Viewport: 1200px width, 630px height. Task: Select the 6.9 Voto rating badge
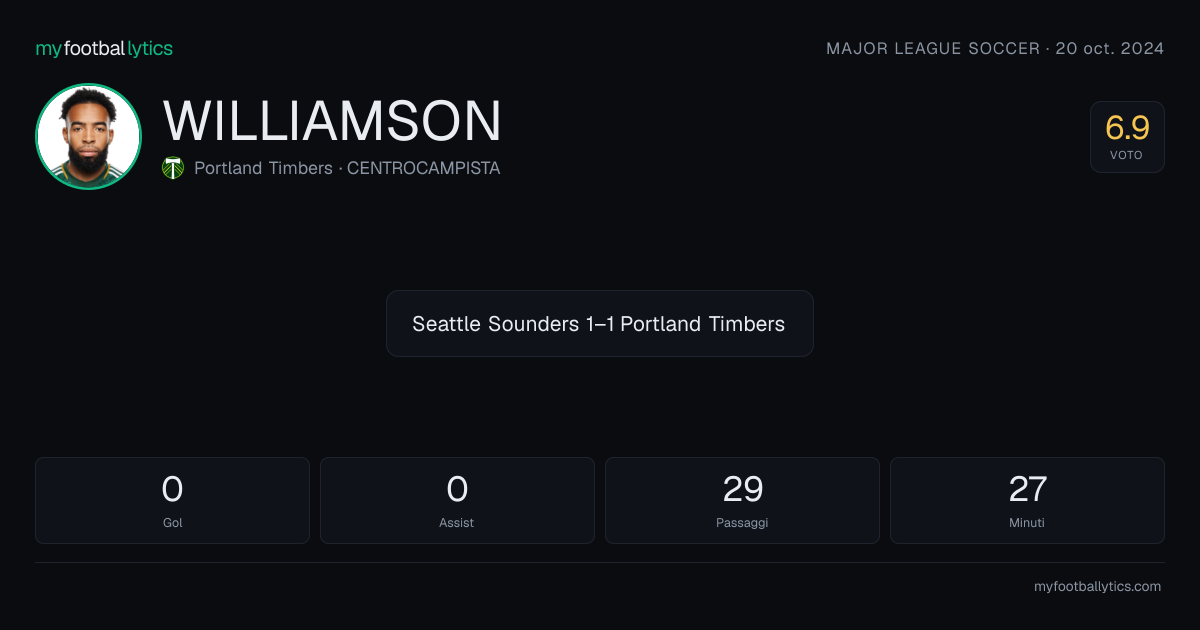coord(1127,137)
